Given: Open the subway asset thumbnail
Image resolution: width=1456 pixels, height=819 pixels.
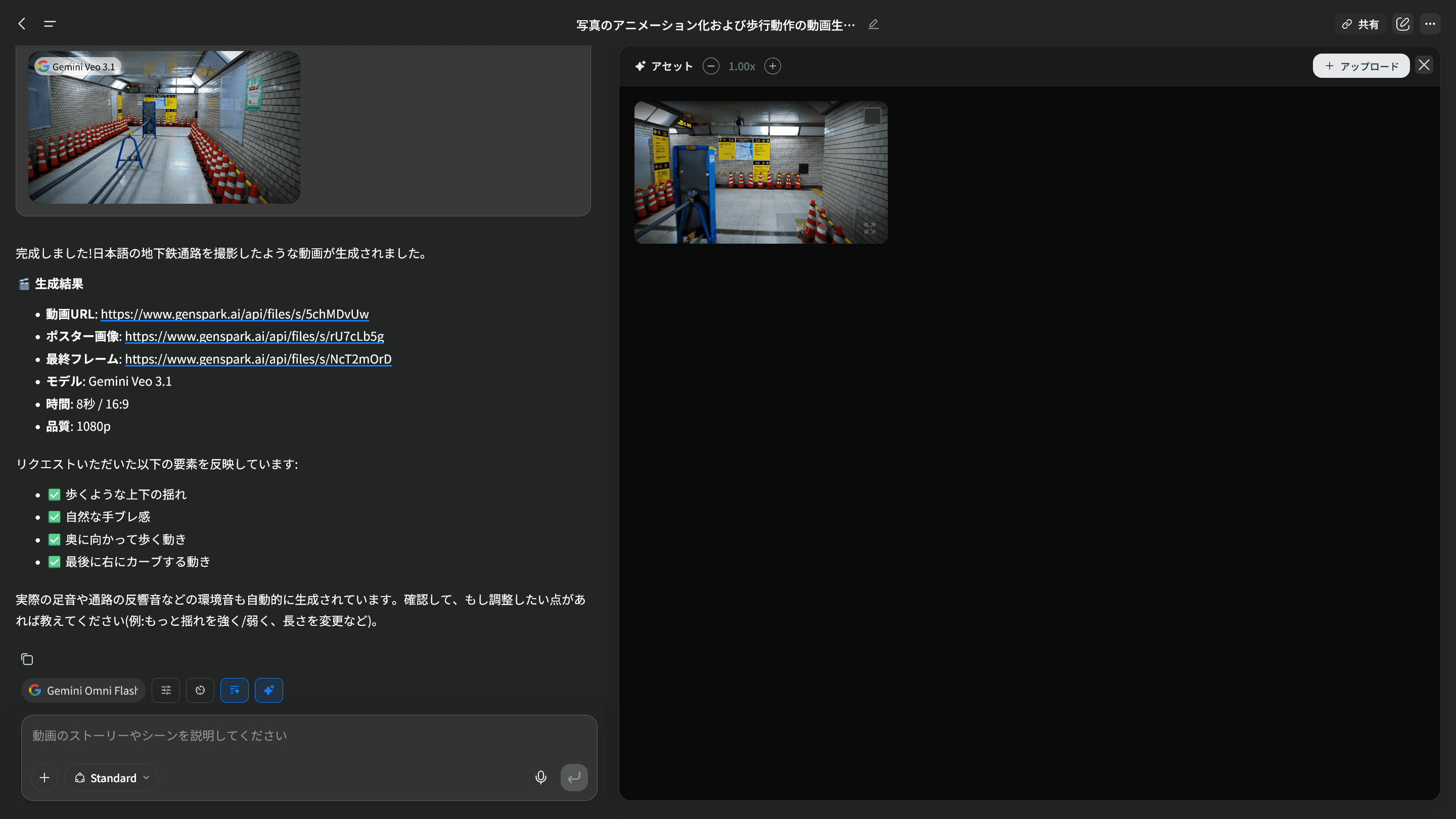Looking at the screenshot, I should (x=761, y=172).
